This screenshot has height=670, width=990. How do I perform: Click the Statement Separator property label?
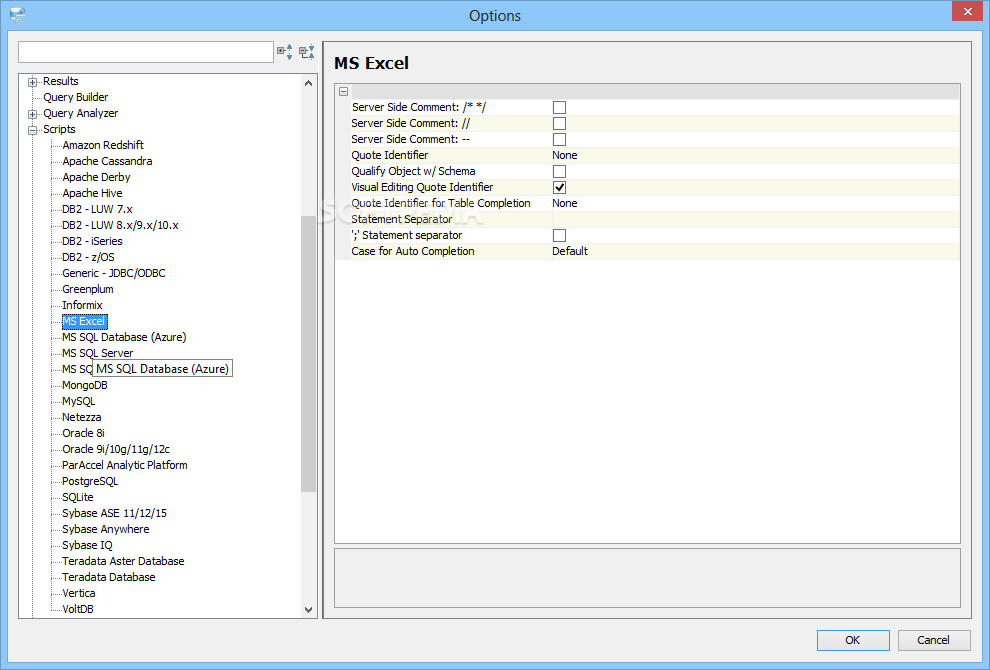(x=402, y=219)
